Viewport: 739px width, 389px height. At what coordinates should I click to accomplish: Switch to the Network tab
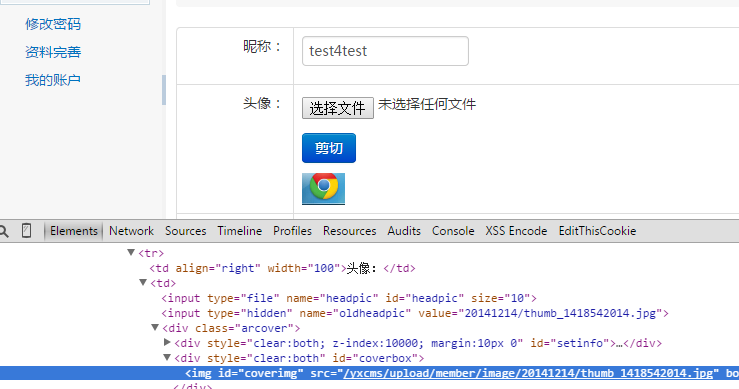131,231
